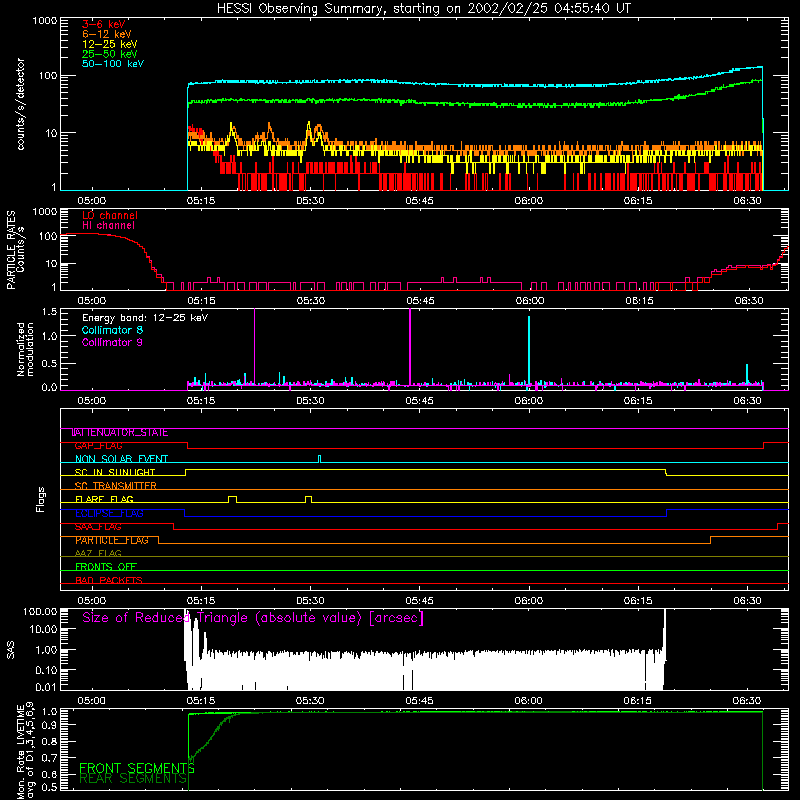Viewport: 800px width, 800px height.
Task: Click the ECLIPSE_FLAG label
Action: point(109,513)
